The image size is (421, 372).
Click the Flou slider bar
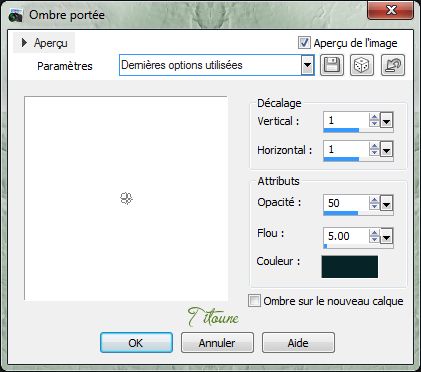[358, 246]
